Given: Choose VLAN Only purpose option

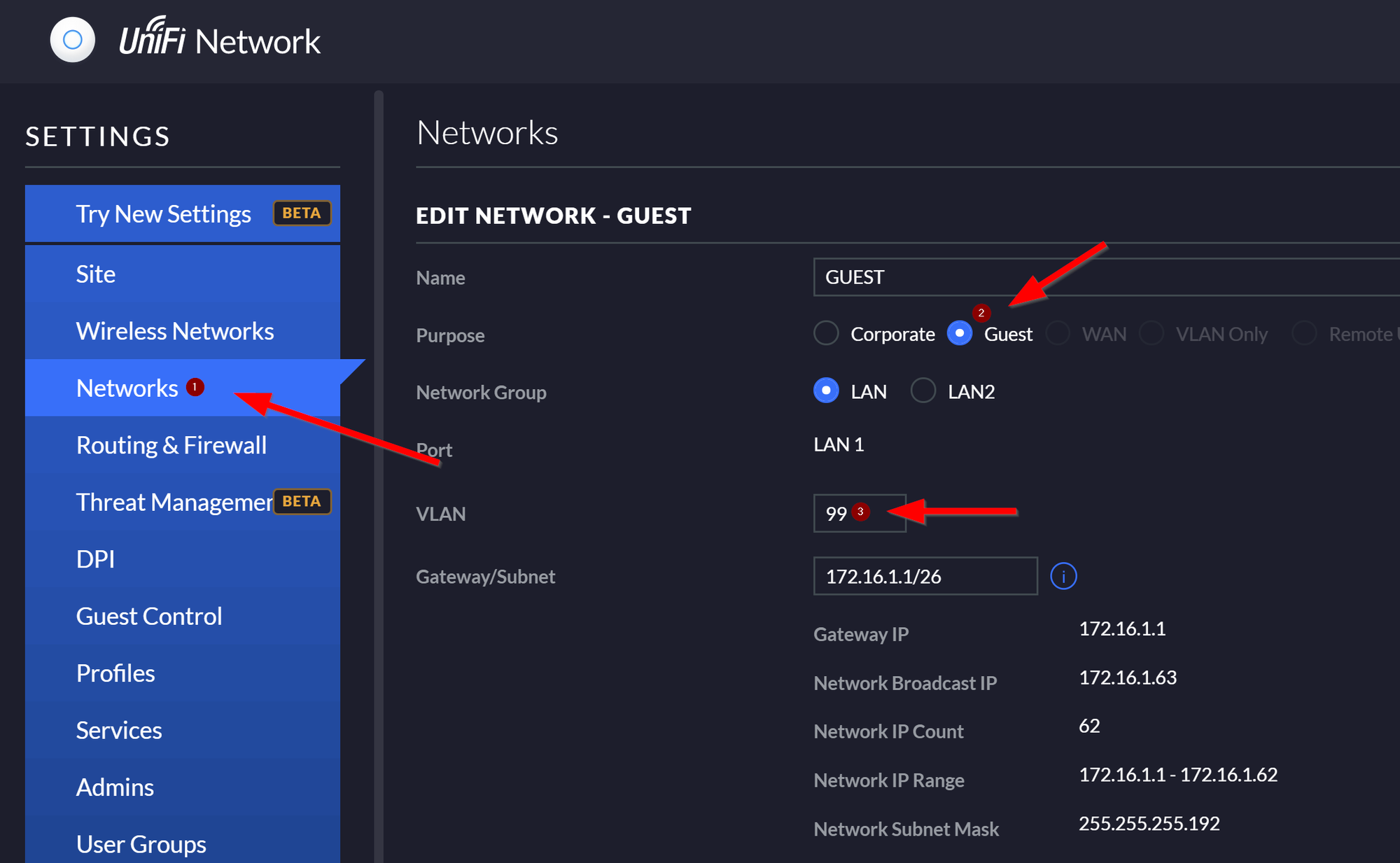Looking at the screenshot, I should tap(1151, 333).
